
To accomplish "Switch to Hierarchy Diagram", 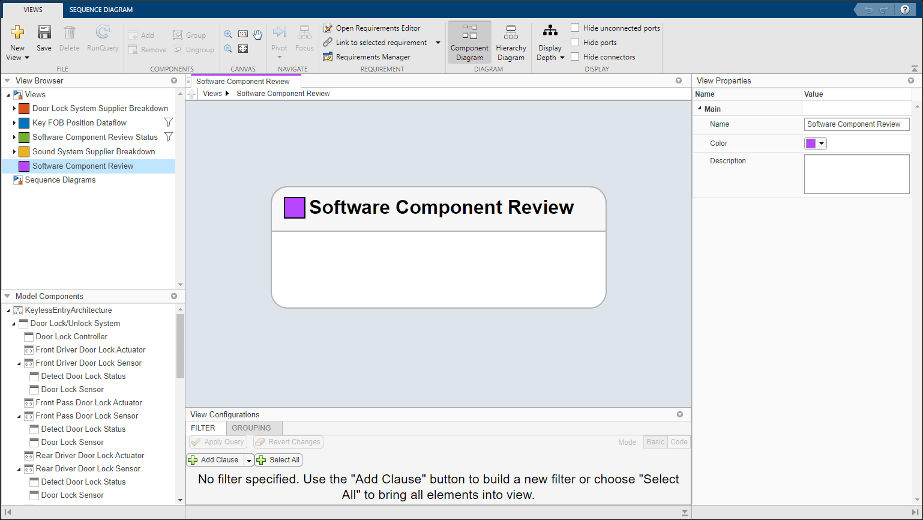I will [x=510, y=42].
